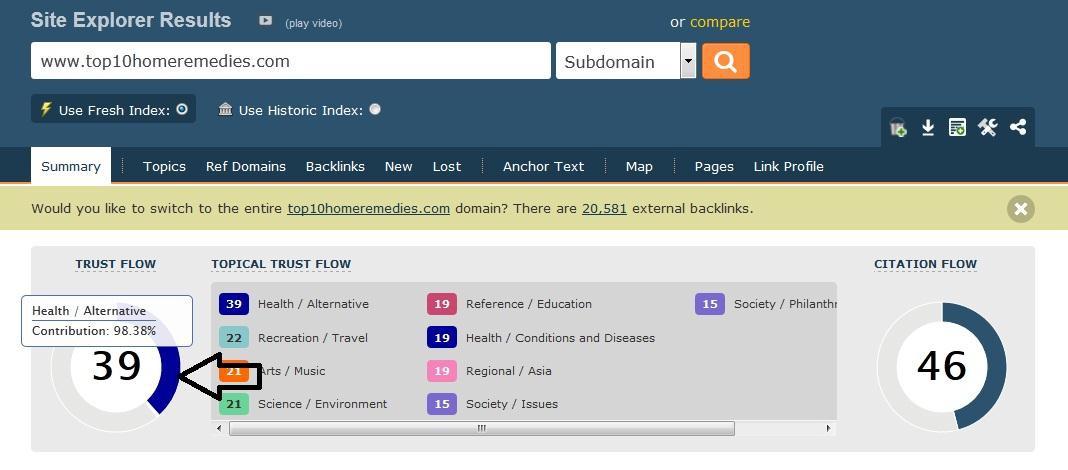The width and height of the screenshot is (1068, 470).
Task: Click the Science / Environment topic label
Action: [322, 404]
